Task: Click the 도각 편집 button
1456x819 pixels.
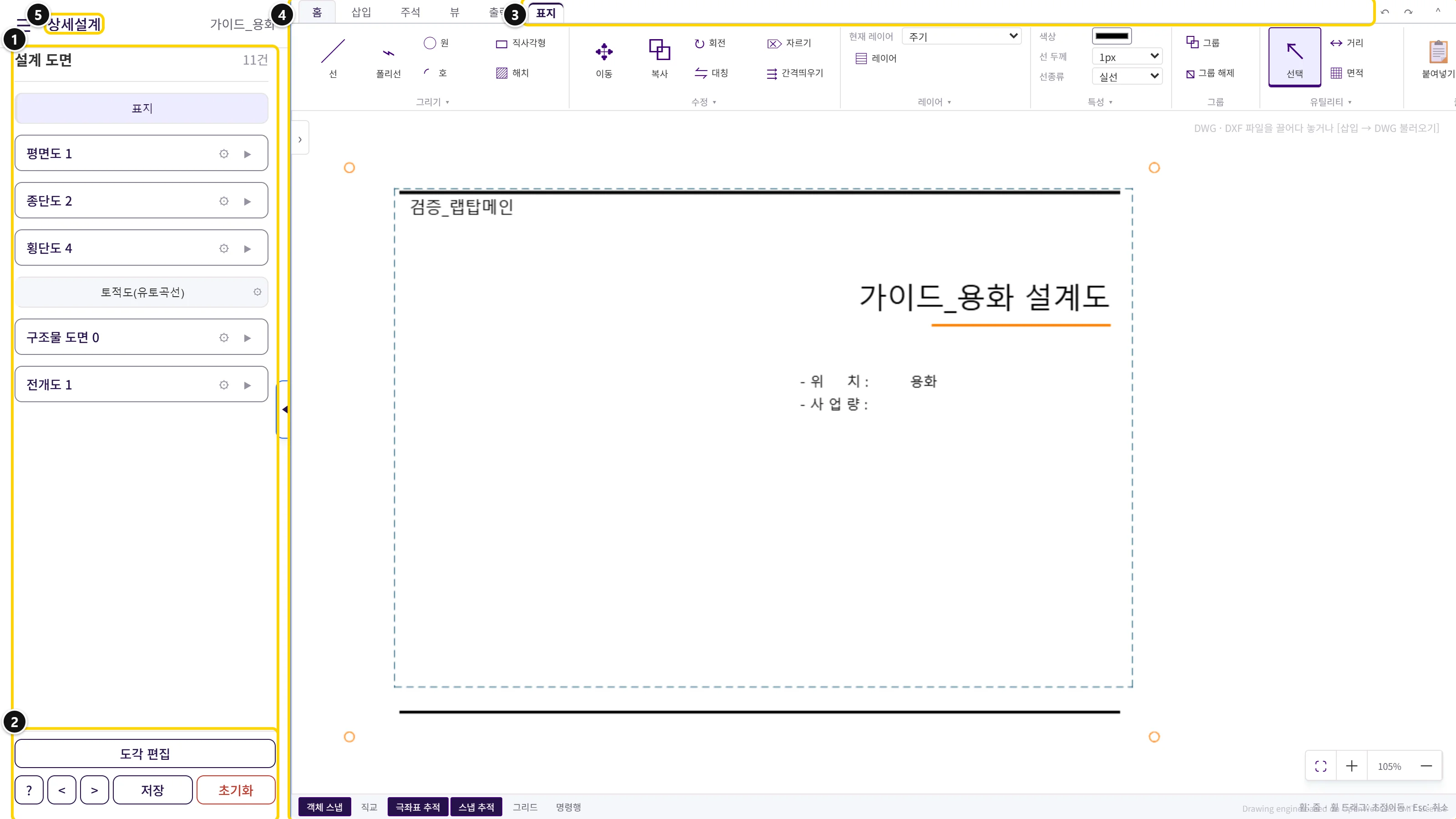Action: (145, 753)
